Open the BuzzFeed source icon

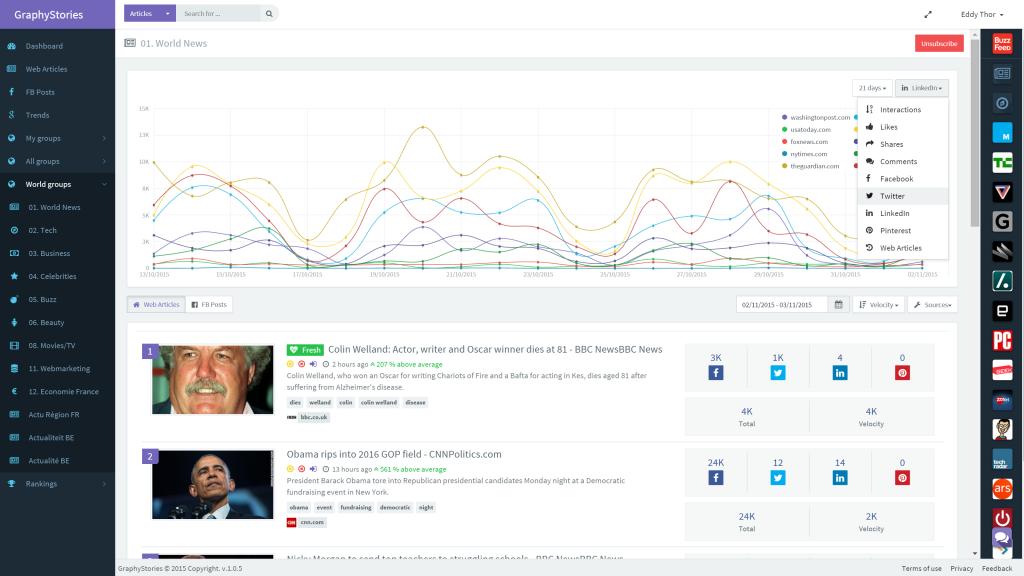click(1002, 44)
